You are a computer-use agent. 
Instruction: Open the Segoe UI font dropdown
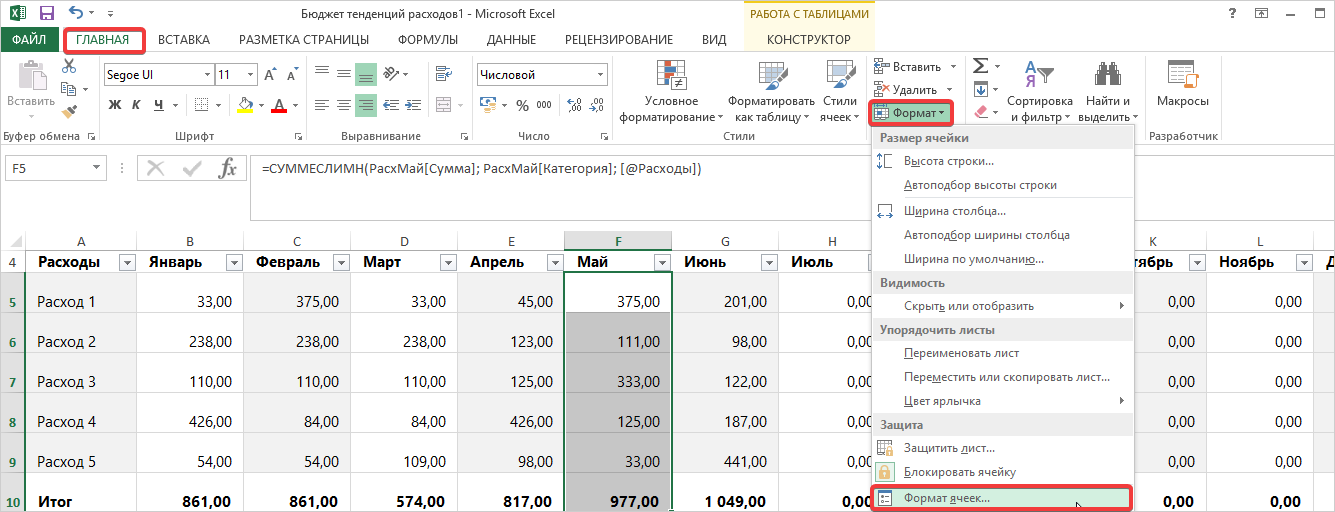click(207, 75)
